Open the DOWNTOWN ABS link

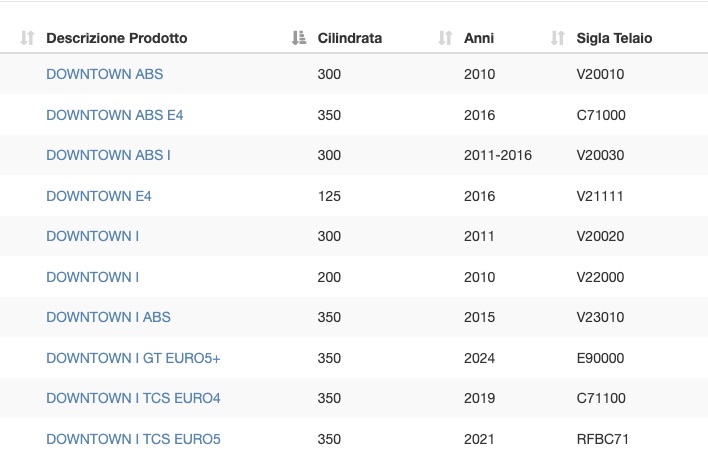(x=105, y=74)
